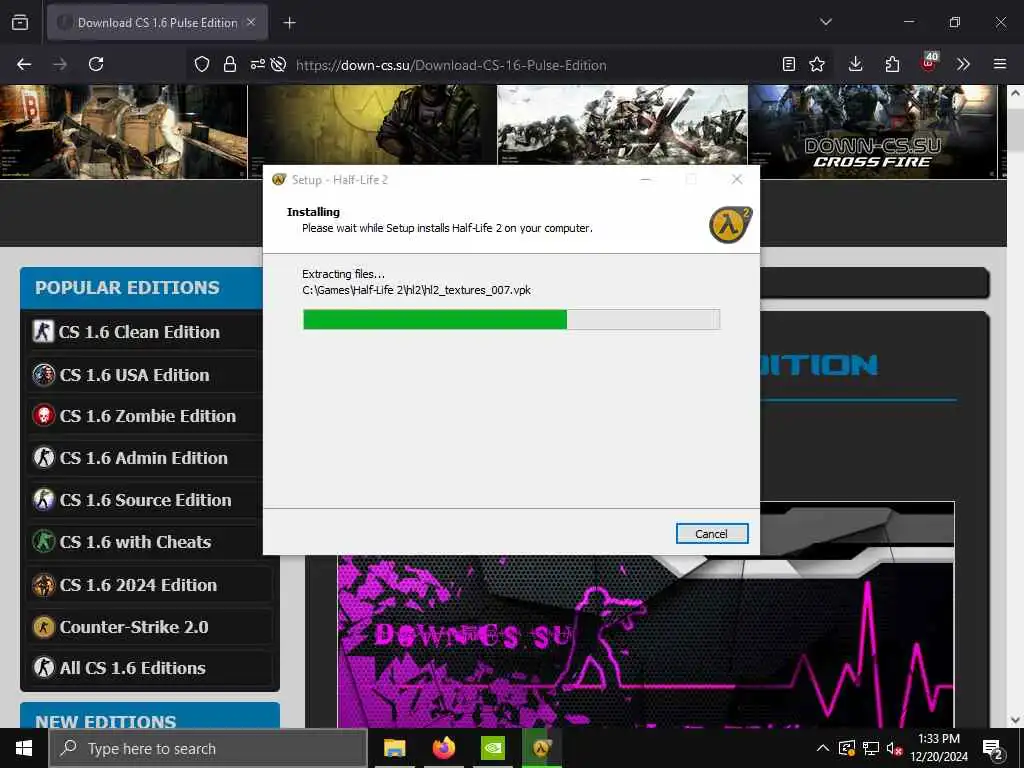
Task: Expand more tools overflow chevron
Action: point(963,64)
